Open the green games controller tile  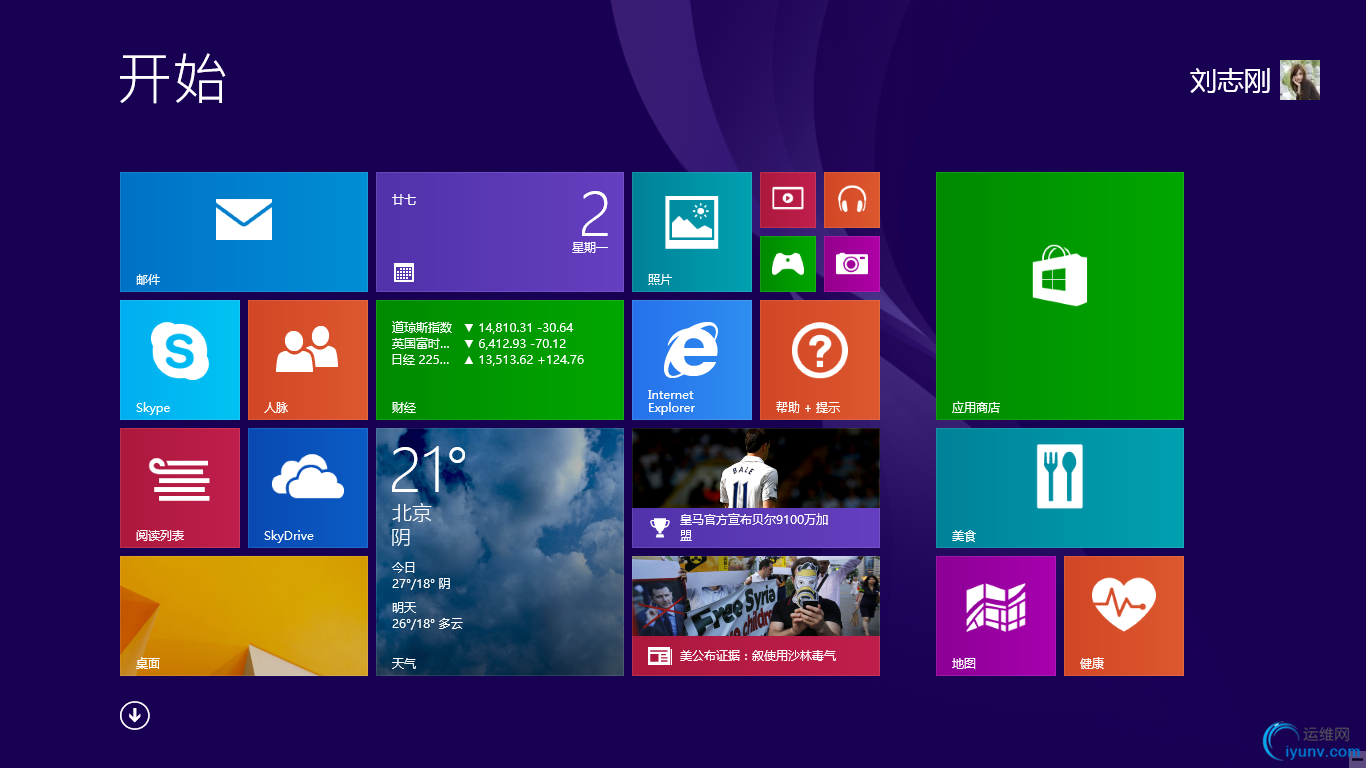(788, 264)
